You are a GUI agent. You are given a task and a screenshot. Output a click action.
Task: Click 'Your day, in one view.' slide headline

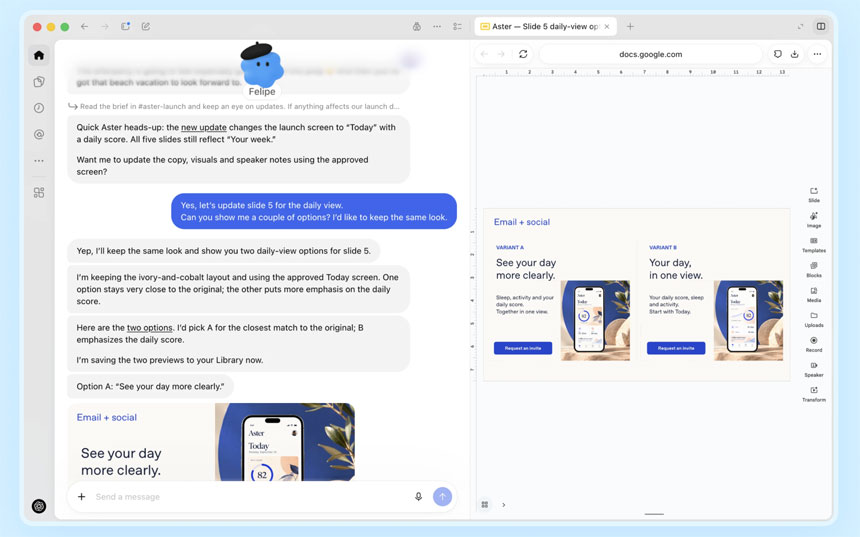click(676, 269)
